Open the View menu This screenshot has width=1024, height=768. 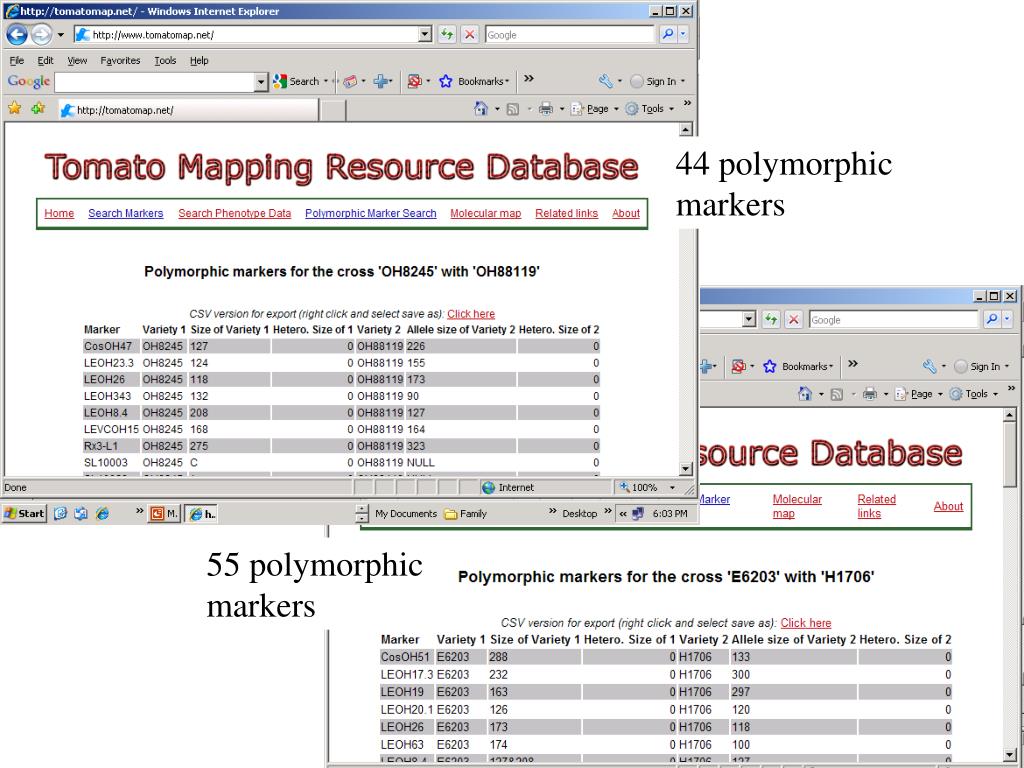point(77,60)
